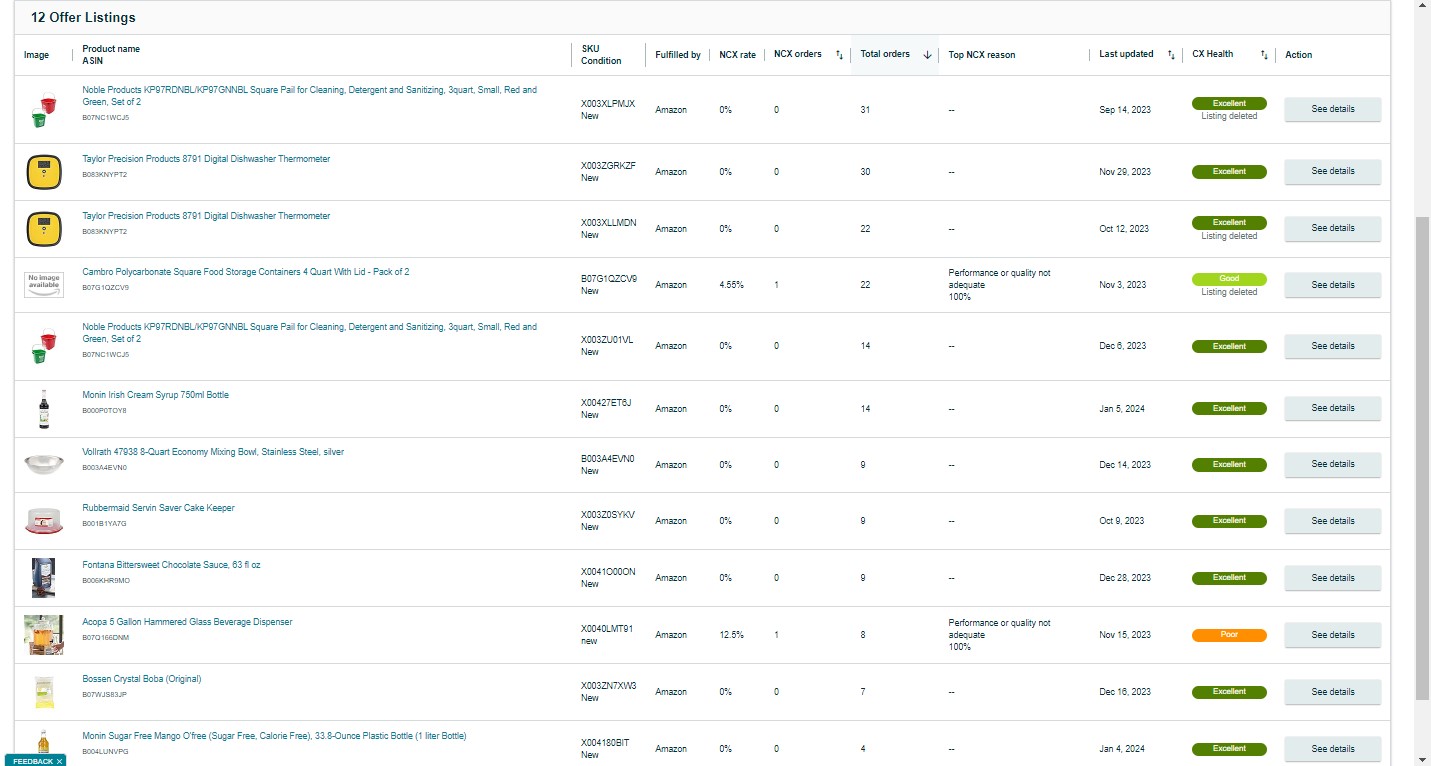
Task: Click the date Nov 15, 2023
Action: pyautogui.click(x=1125, y=635)
